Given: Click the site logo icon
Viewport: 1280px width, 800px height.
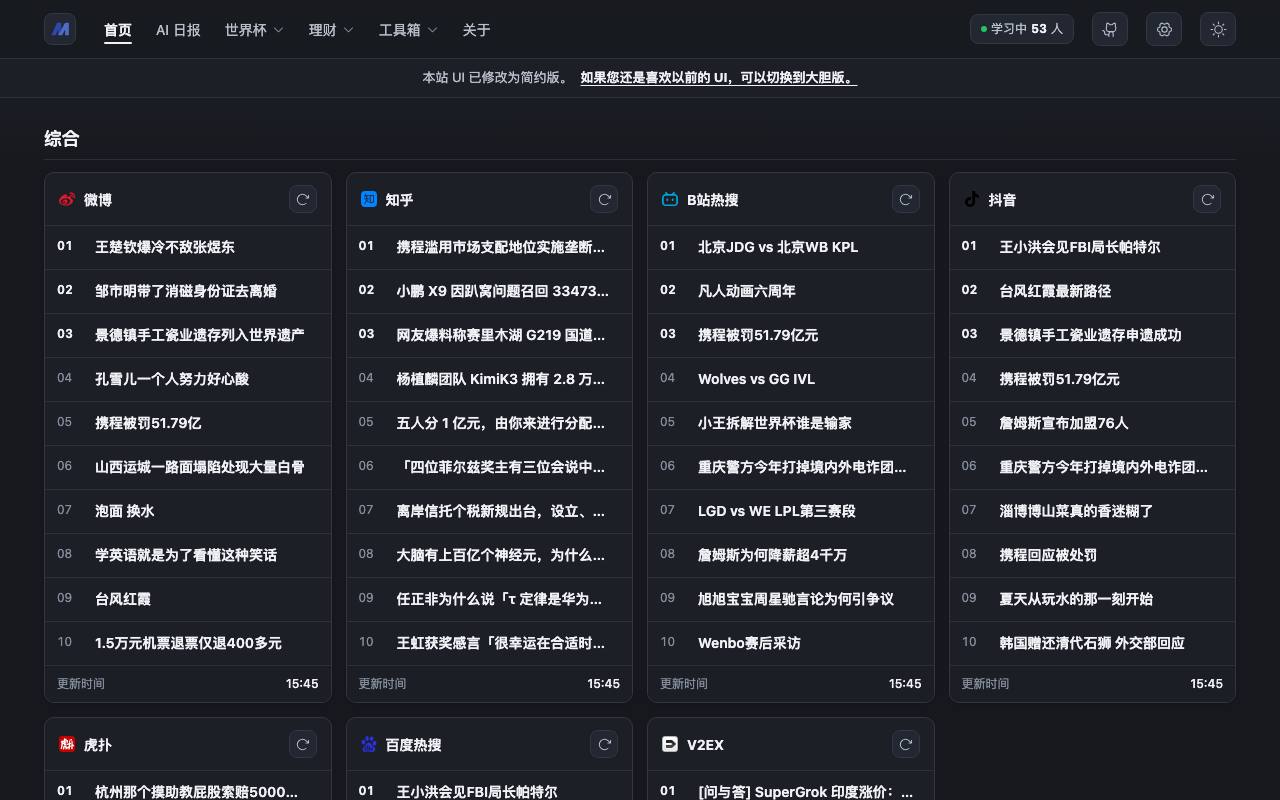Looking at the screenshot, I should (60, 29).
